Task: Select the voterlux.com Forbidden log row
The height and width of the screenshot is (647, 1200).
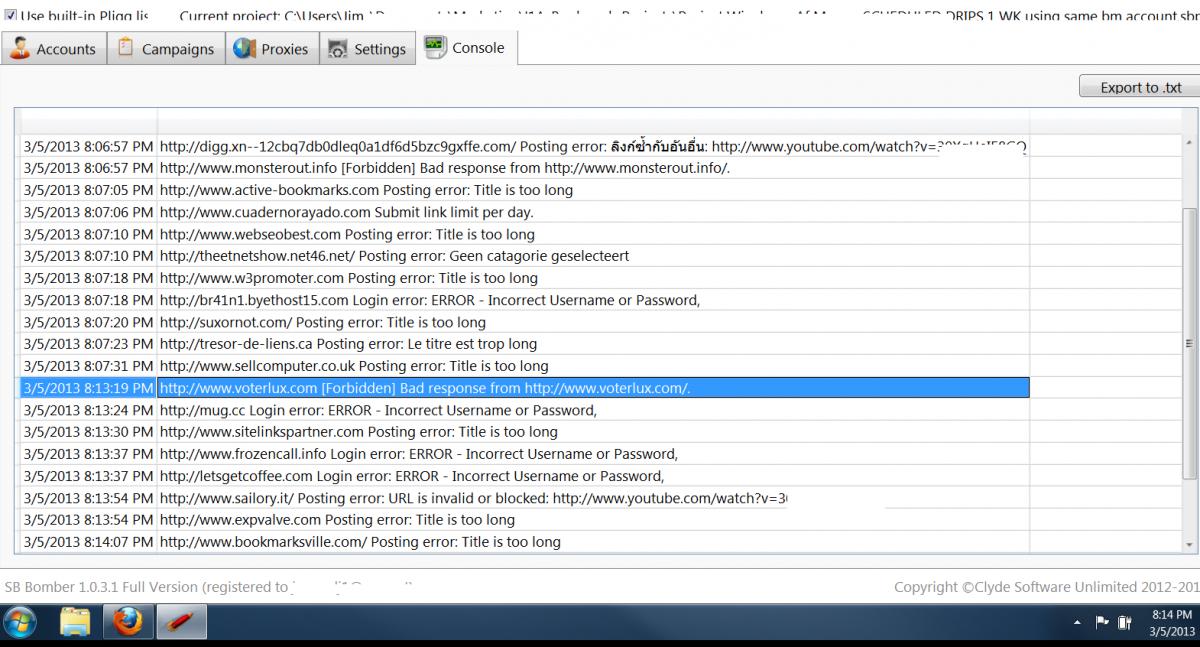Action: pyautogui.click(x=525, y=388)
